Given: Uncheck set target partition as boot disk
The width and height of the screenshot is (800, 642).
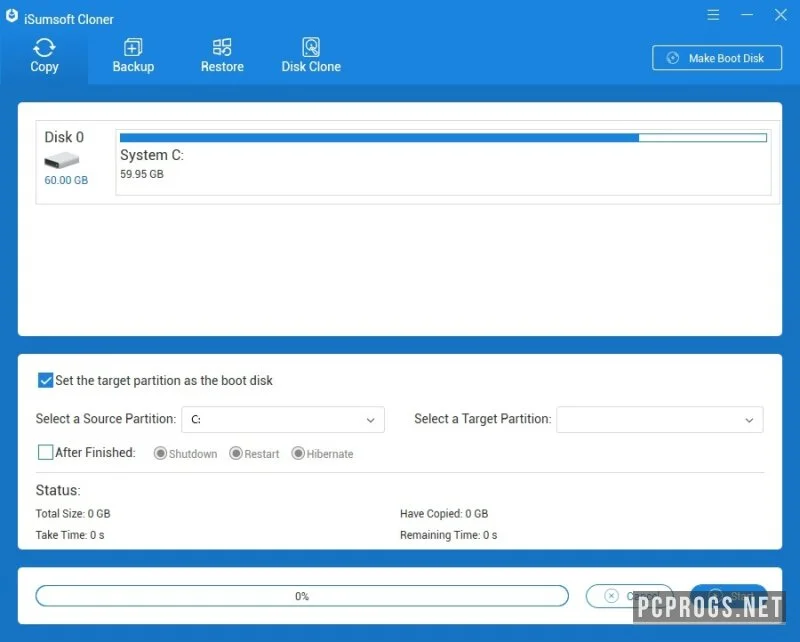Looking at the screenshot, I should click(45, 380).
